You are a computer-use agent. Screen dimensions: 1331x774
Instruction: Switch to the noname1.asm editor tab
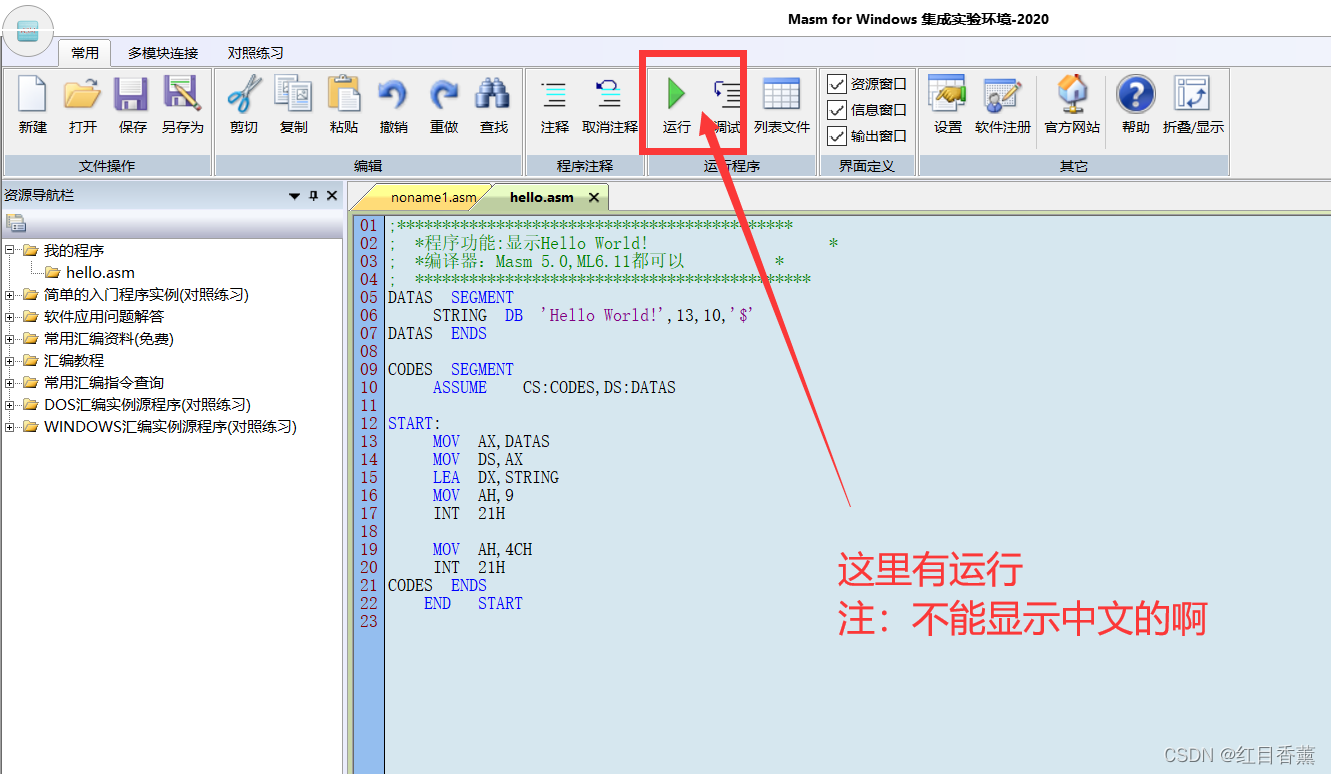(x=433, y=197)
